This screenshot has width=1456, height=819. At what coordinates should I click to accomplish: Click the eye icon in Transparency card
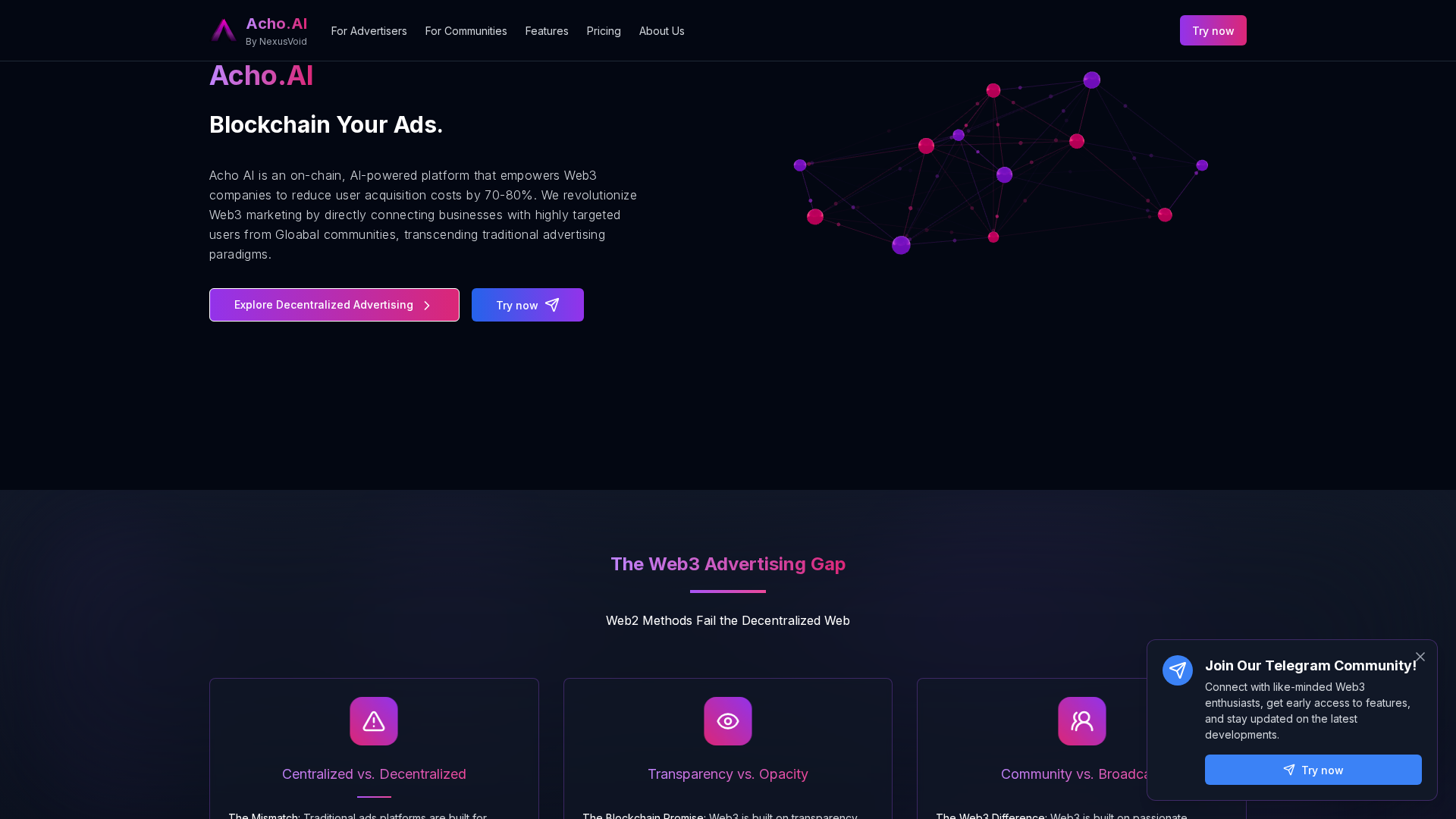(728, 721)
